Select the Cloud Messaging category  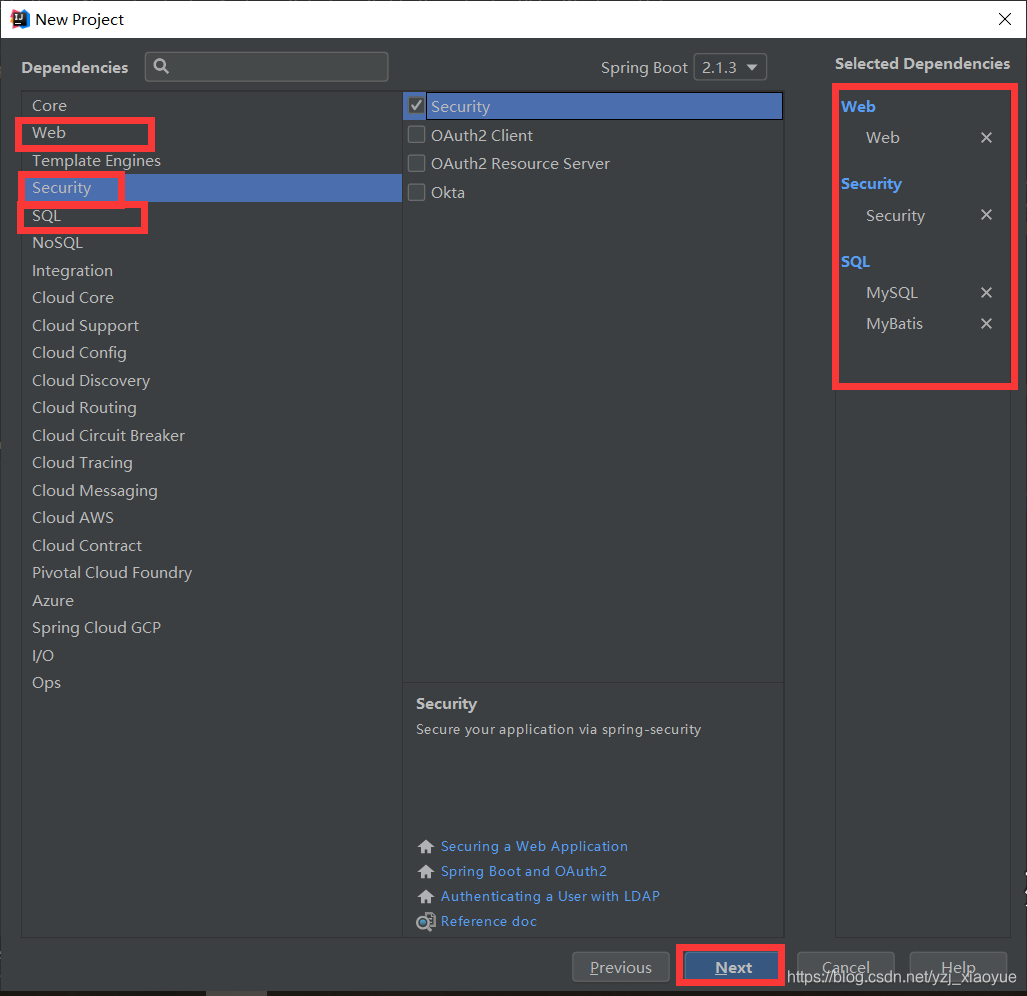(x=94, y=490)
